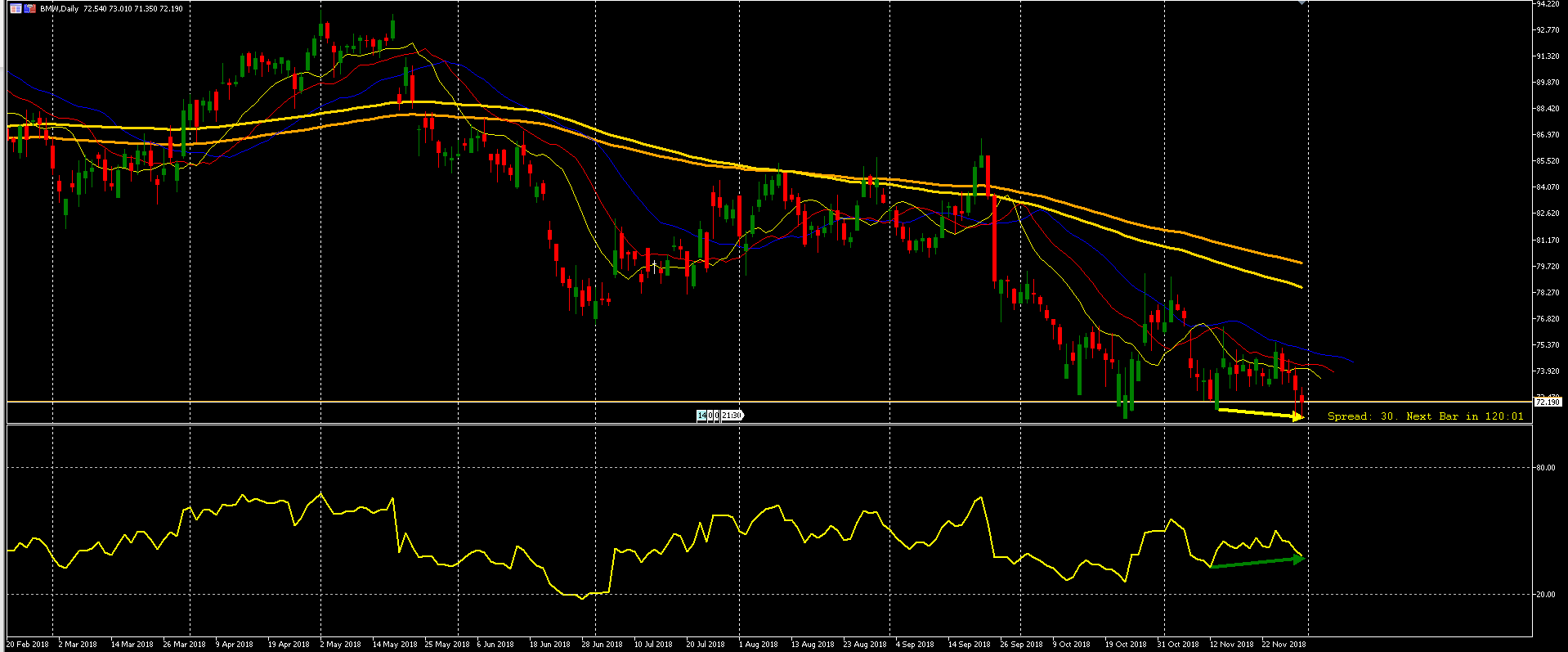Click the table grid icon beside BMW,Daily

tap(16, 8)
